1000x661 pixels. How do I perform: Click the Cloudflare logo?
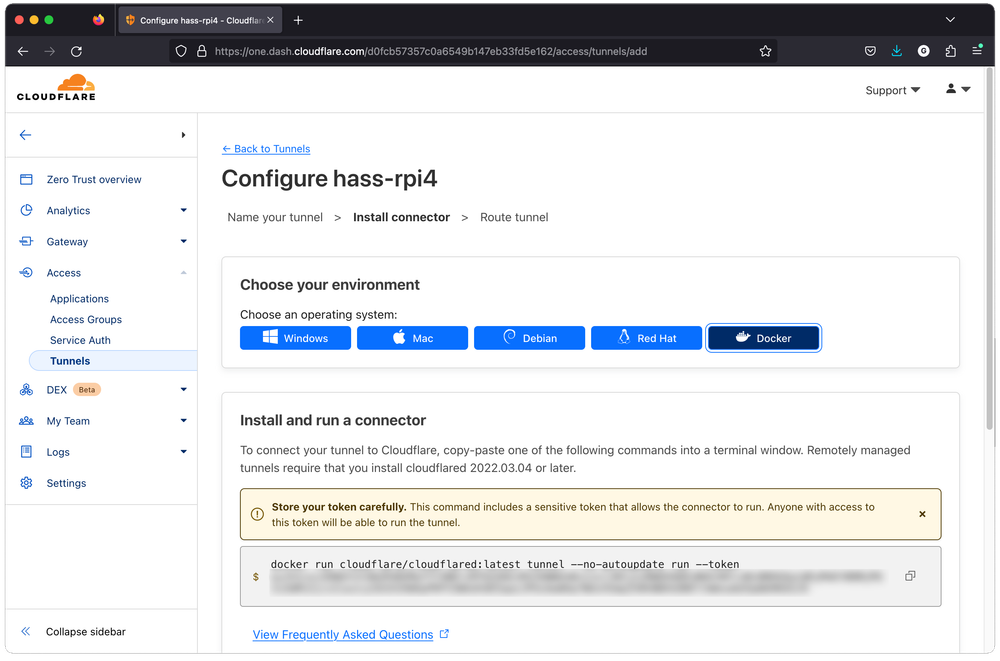click(x=56, y=88)
